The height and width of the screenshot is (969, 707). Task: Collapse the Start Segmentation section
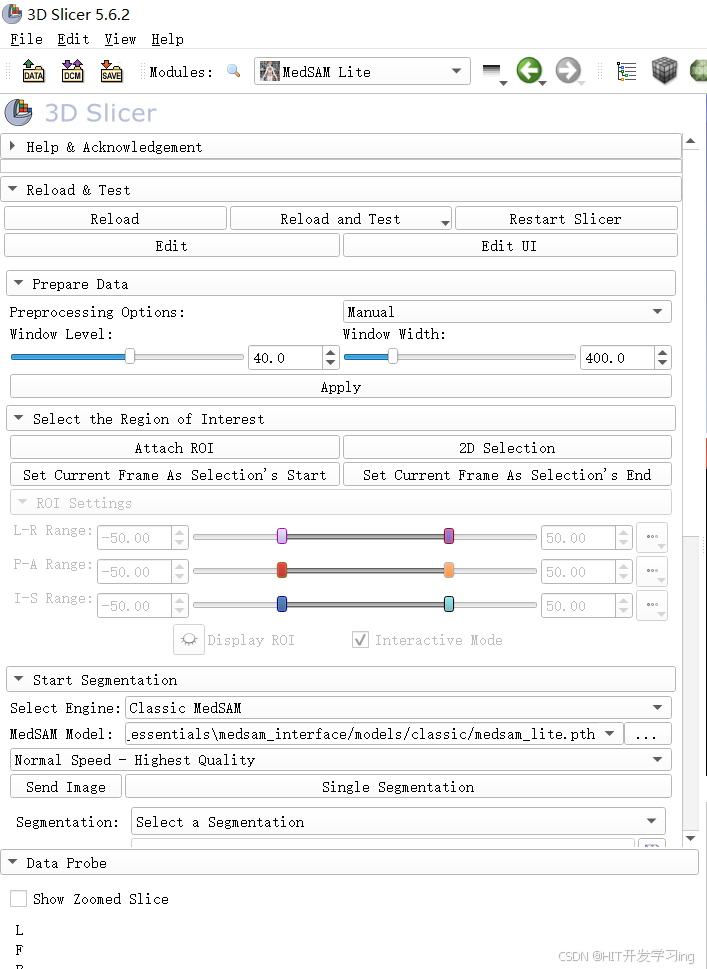[x=341, y=680]
